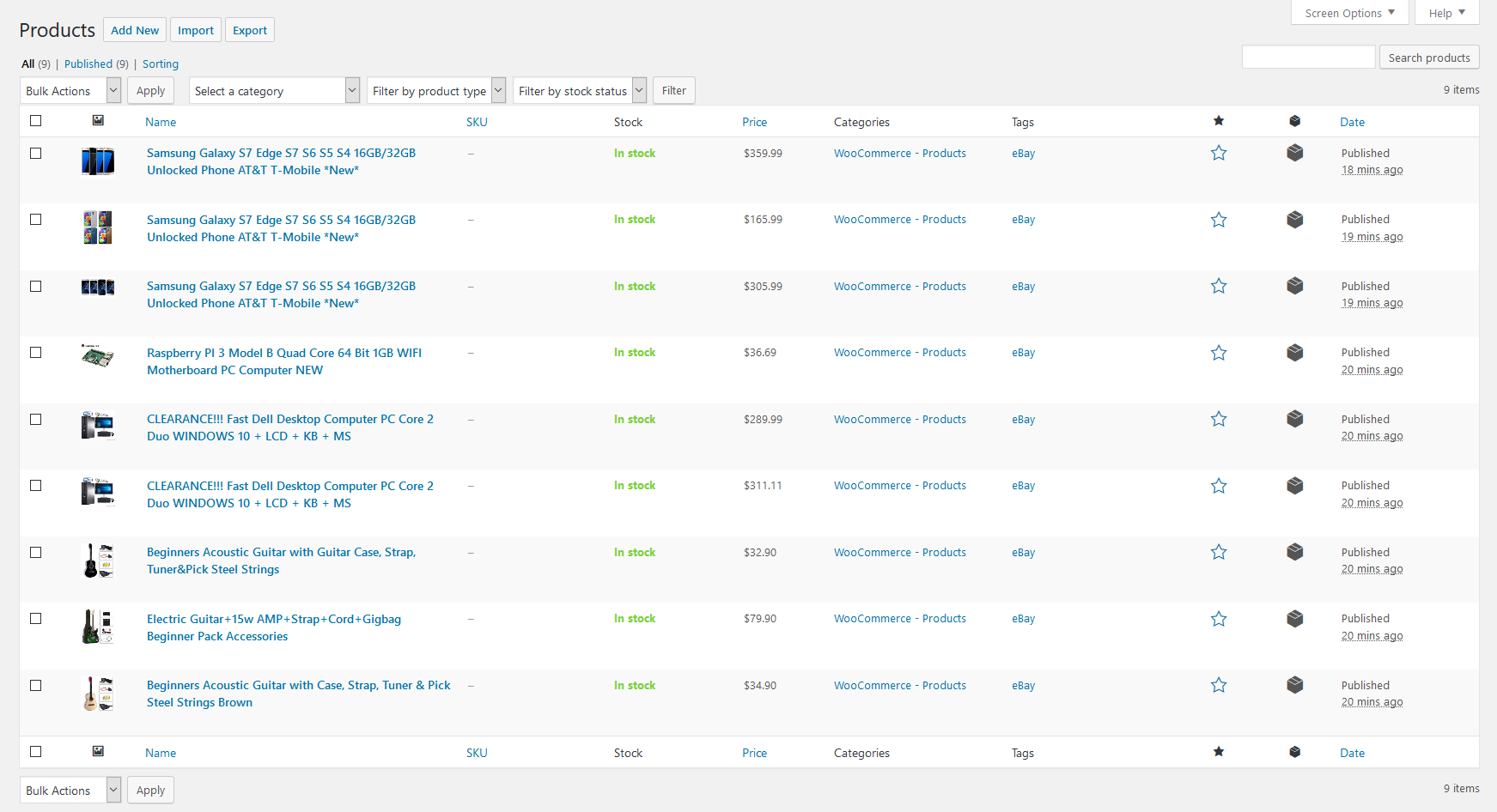Show Published products view

[88, 64]
